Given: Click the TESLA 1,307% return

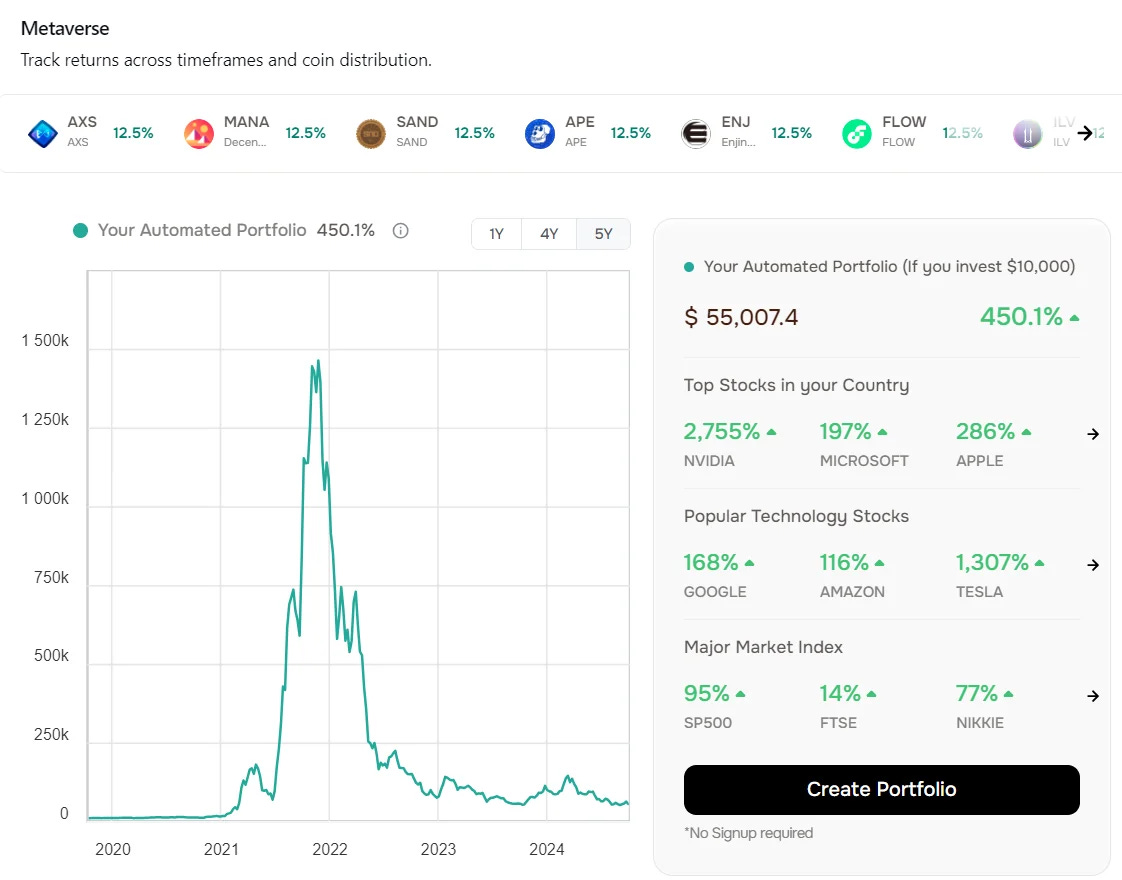Looking at the screenshot, I should (x=1000, y=562).
